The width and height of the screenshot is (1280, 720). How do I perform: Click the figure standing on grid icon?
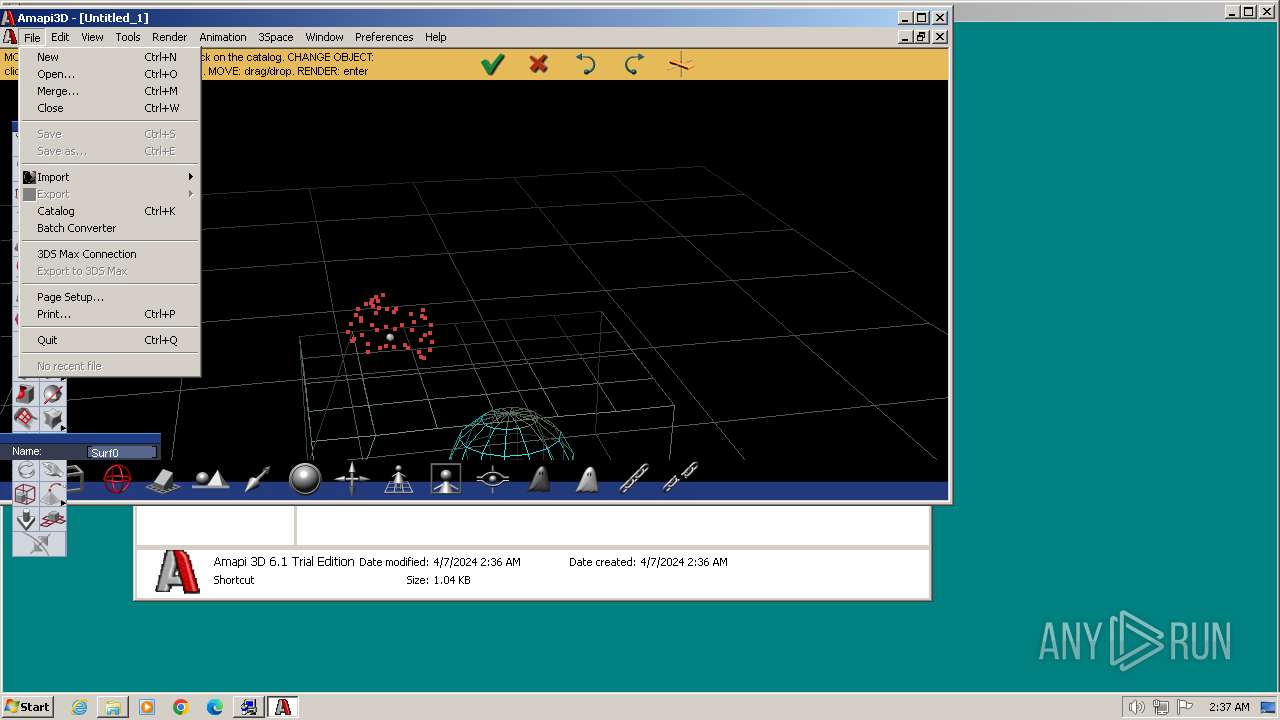(x=399, y=480)
